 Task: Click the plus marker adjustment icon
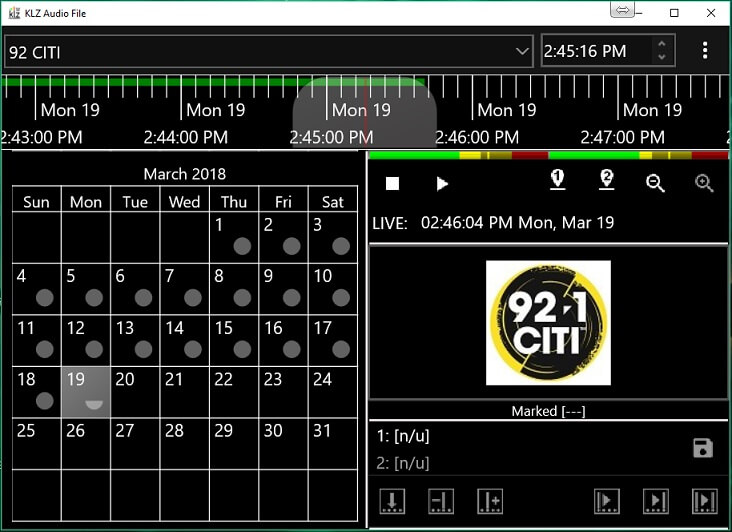(489, 501)
